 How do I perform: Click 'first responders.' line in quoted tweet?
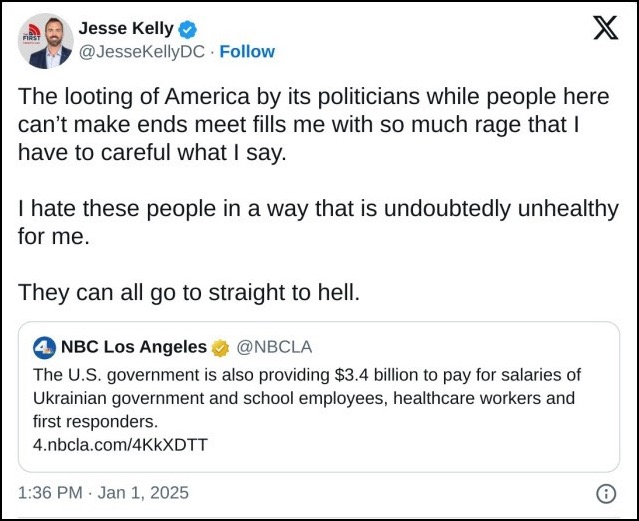95,421
